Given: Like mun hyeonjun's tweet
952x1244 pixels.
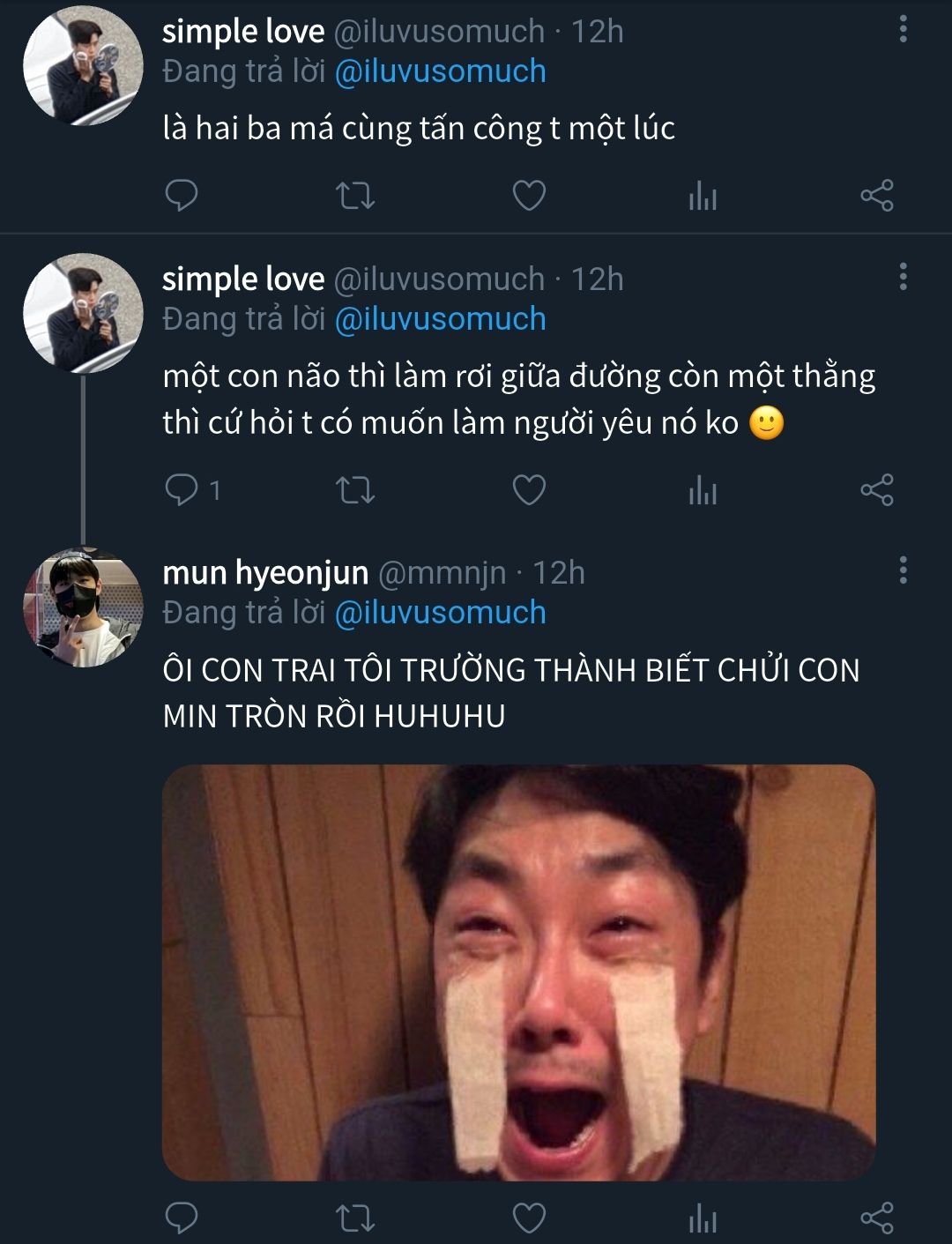Looking at the screenshot, I should point(529,1218).
